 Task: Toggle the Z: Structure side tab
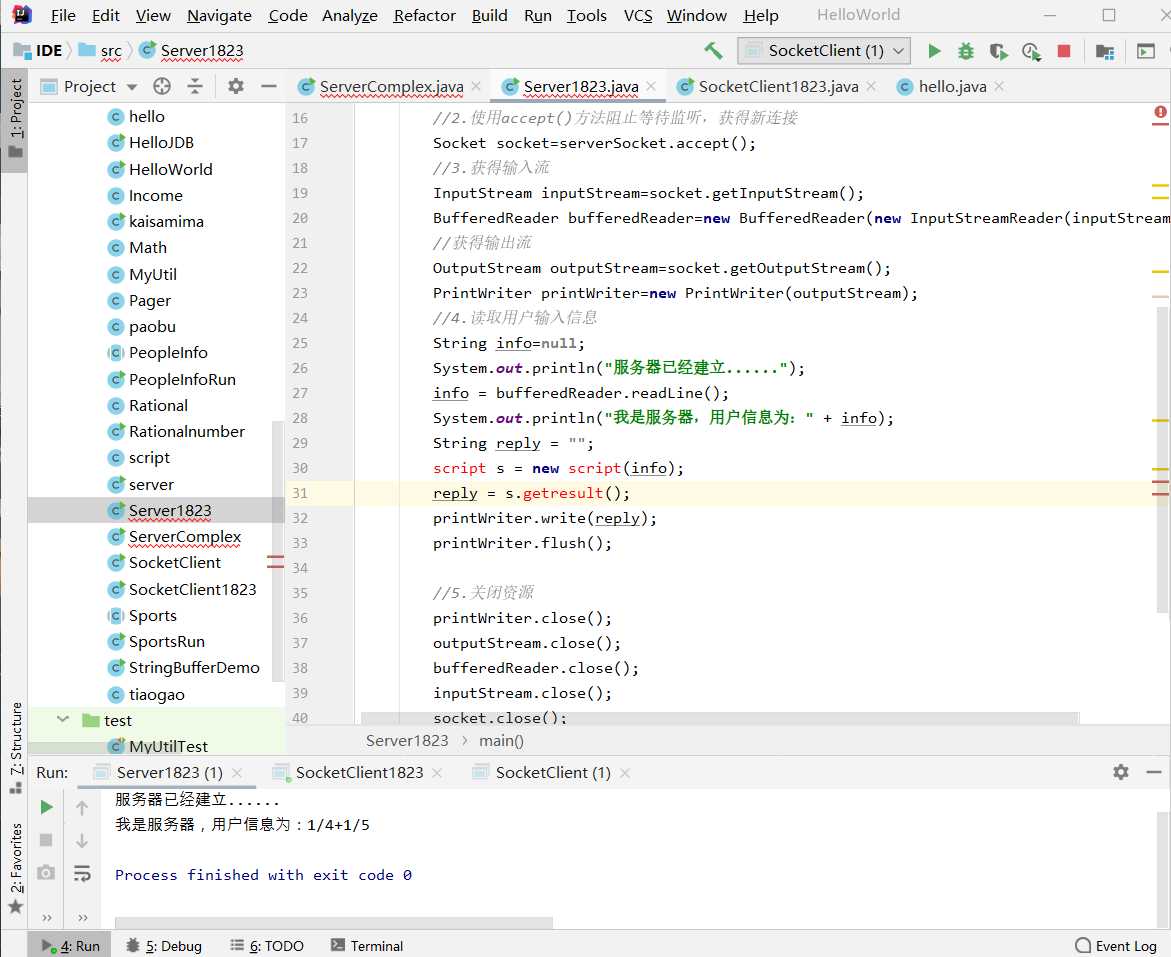pyautogui.click(x=15, y=748)
